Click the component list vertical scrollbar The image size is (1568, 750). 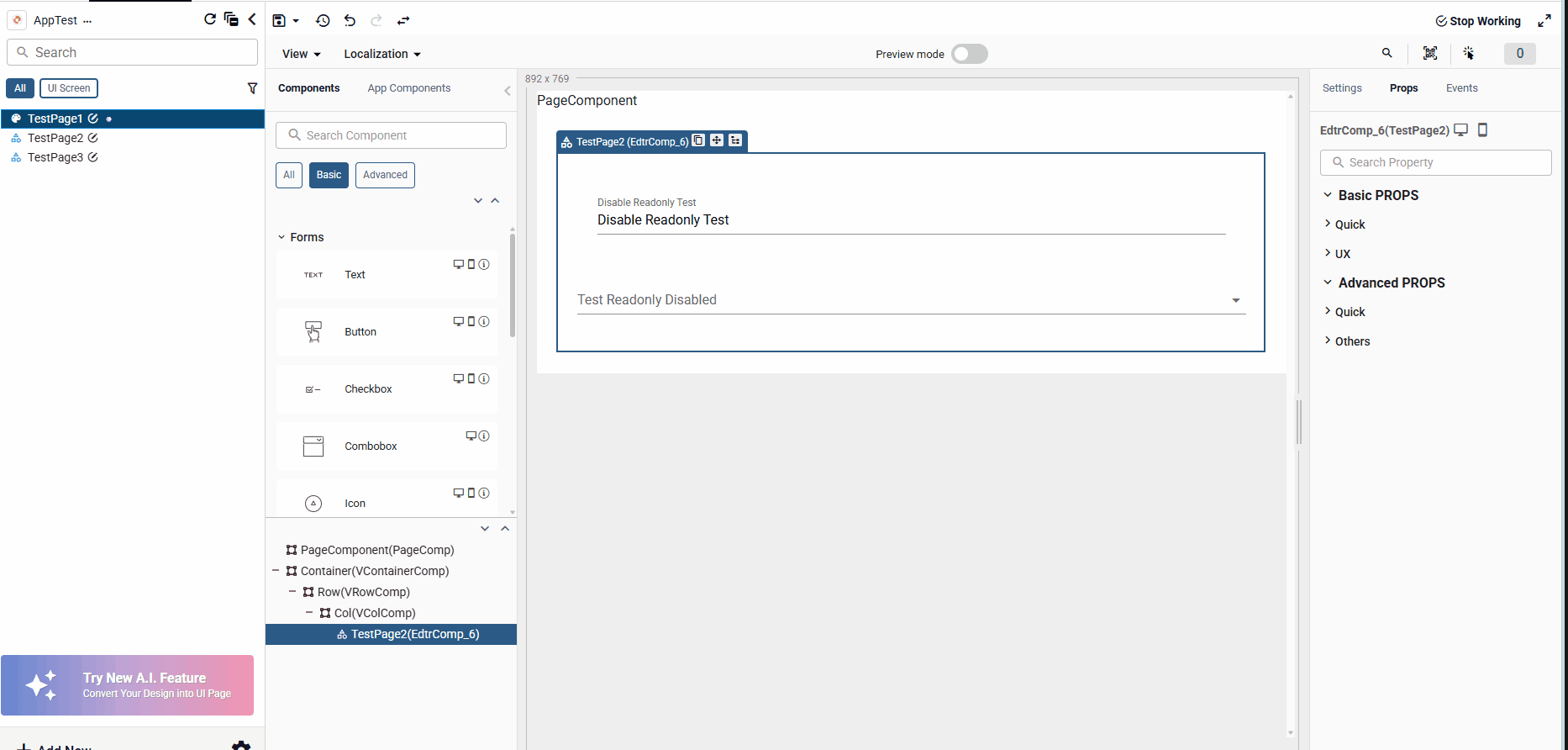point(513,286)
